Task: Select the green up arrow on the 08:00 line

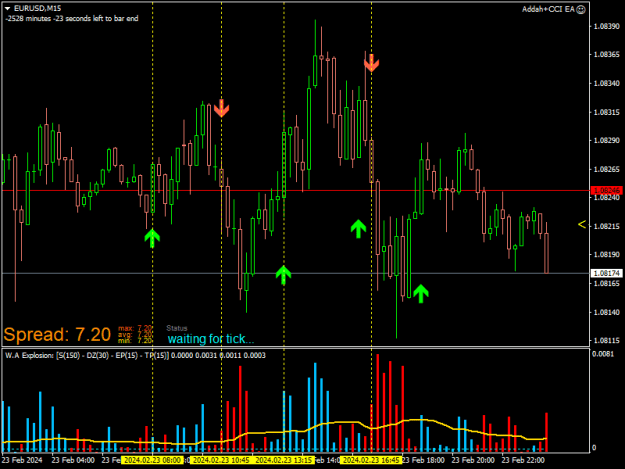Action: (x=152, y=238)
